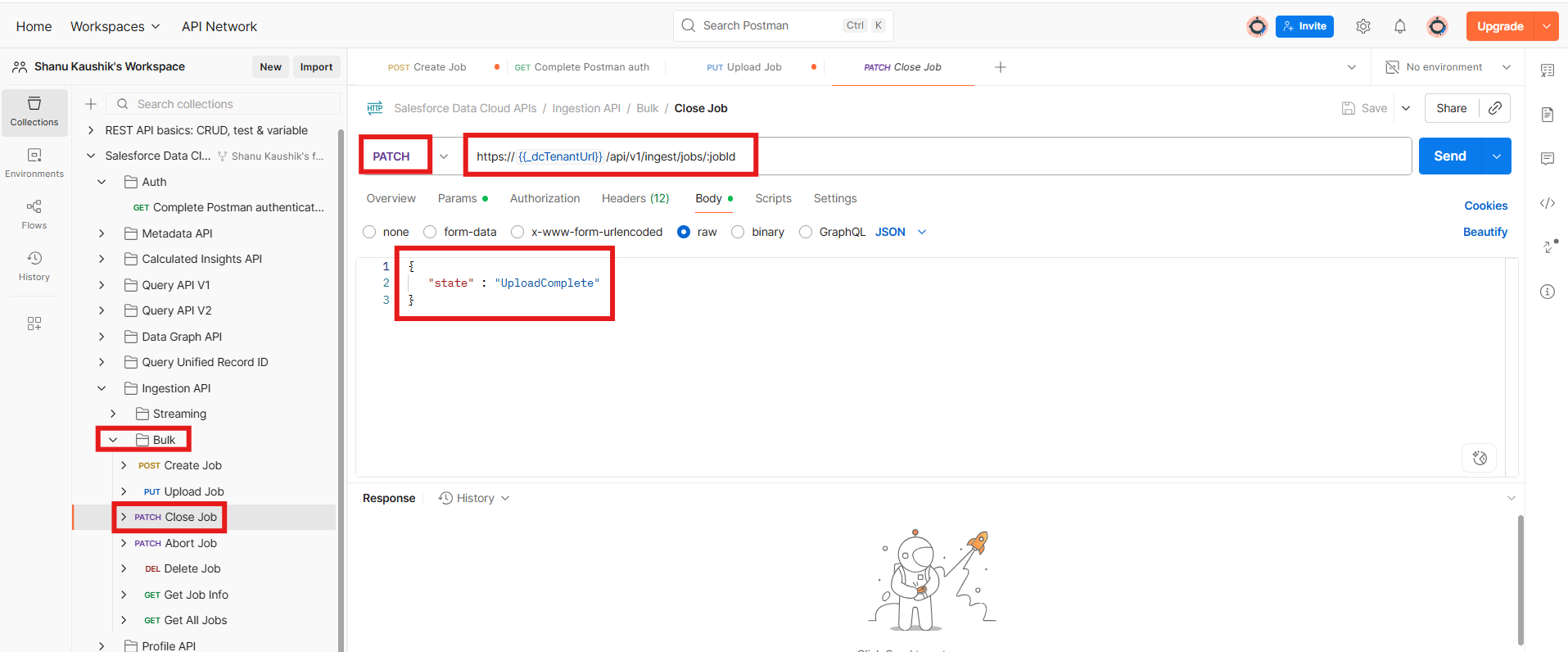Open the request info icon
1568x652 pixels.
[x=1547, y=292]
